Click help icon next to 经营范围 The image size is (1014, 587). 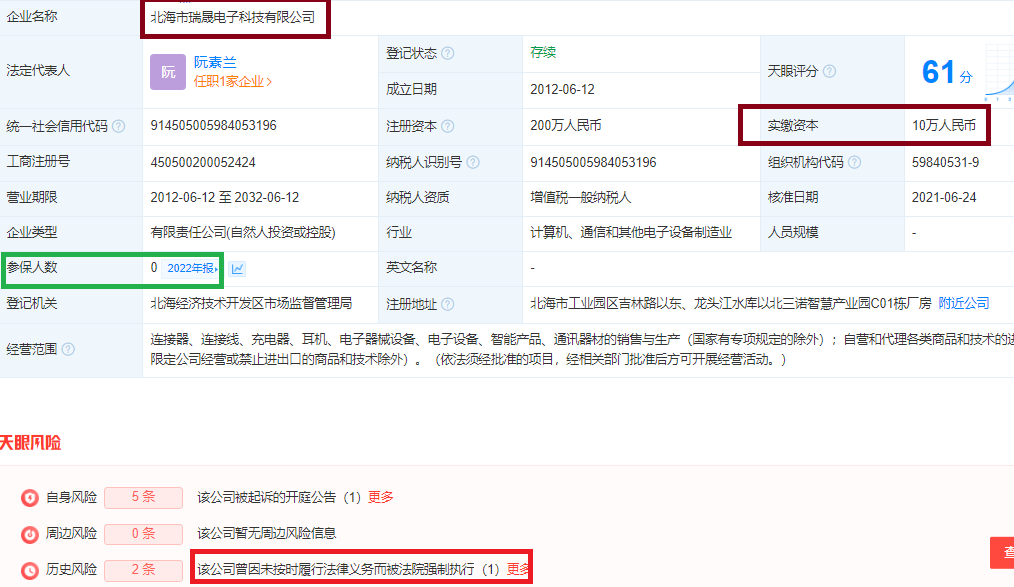(x=68, y=349)
